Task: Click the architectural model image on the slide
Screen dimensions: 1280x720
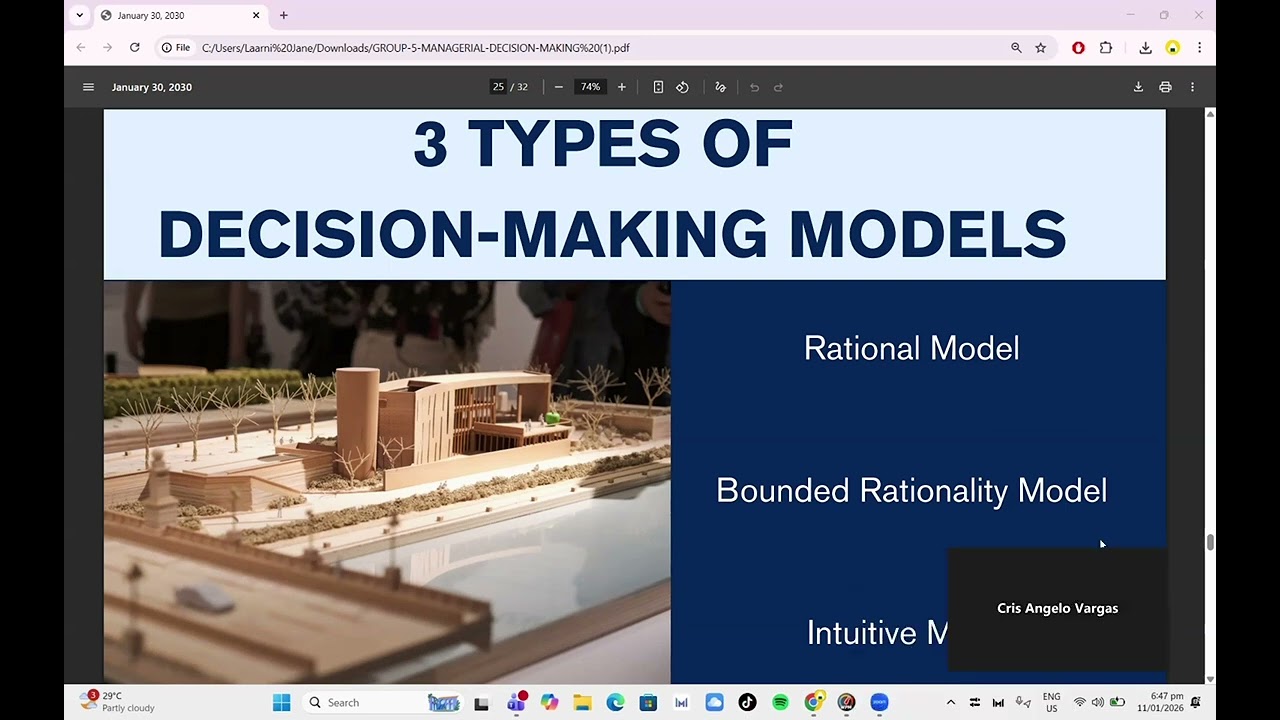Action: [387, 482]
